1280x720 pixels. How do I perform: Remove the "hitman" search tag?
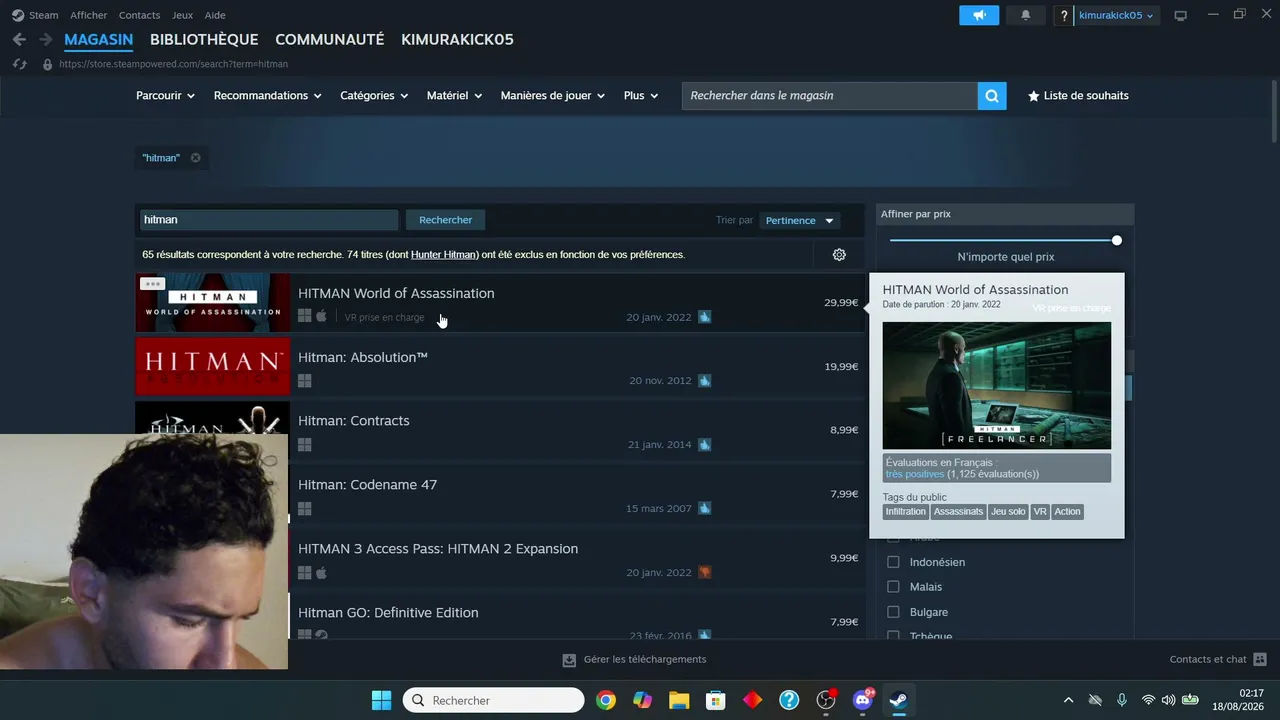point(195,158)
